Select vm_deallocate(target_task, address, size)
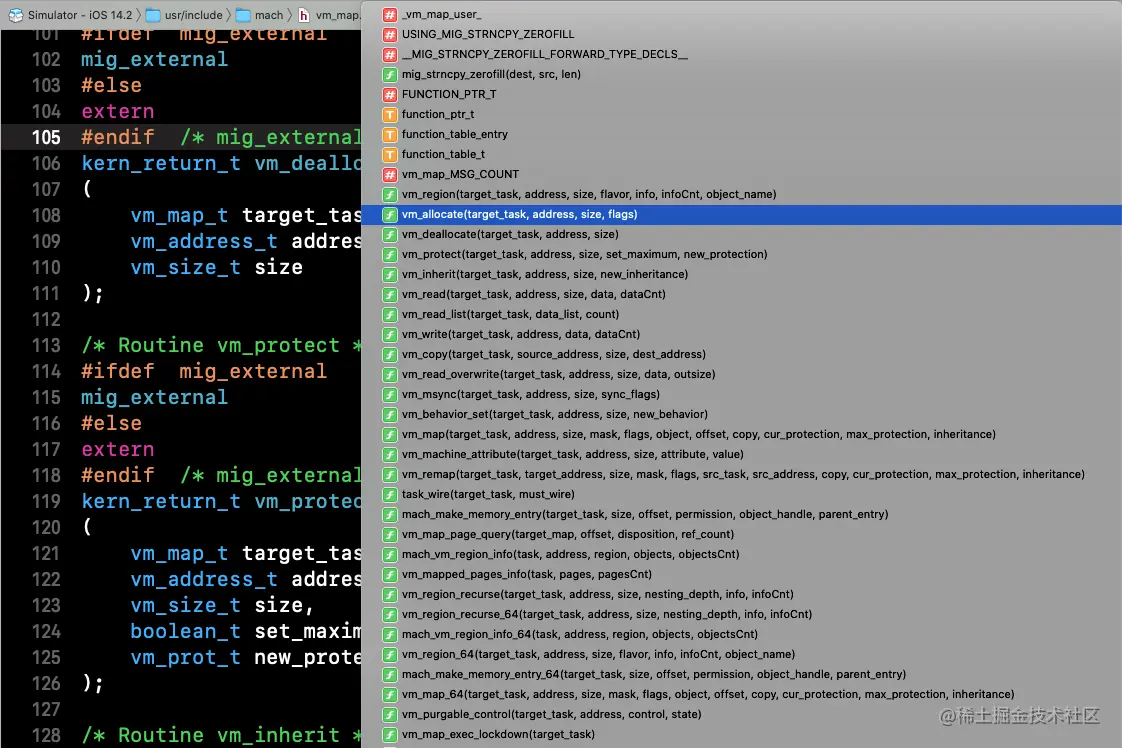Image resolution: width=1122 pixels, height=748 pixels. (510, 235)
